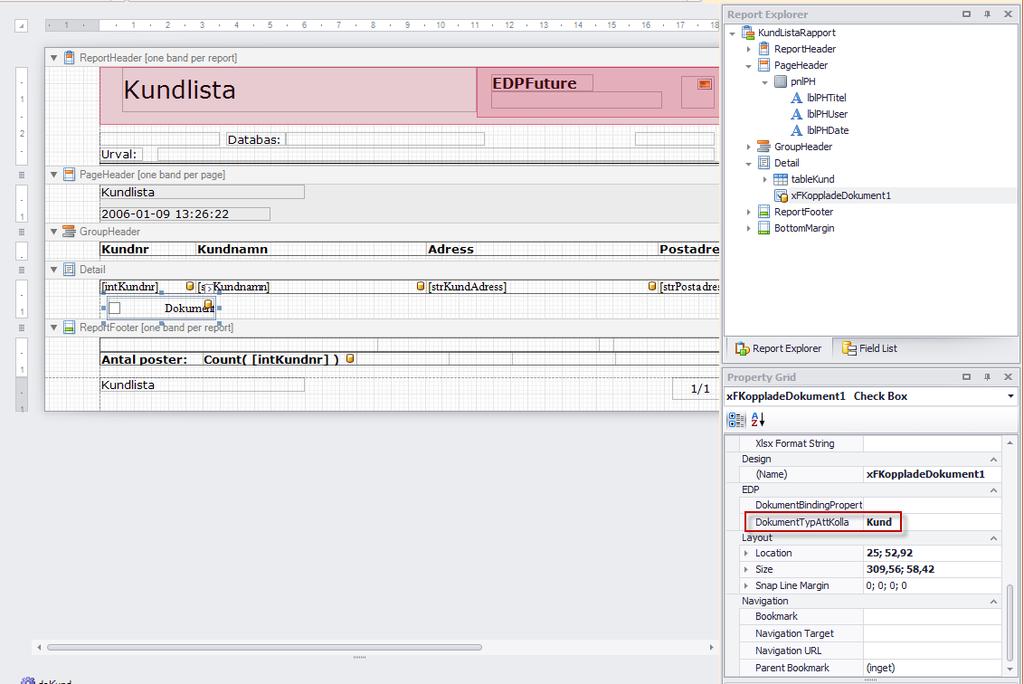Click the DokumentTypAttKolla value Kund
The height and width of the screenshot is (684, 1024).
878,522
